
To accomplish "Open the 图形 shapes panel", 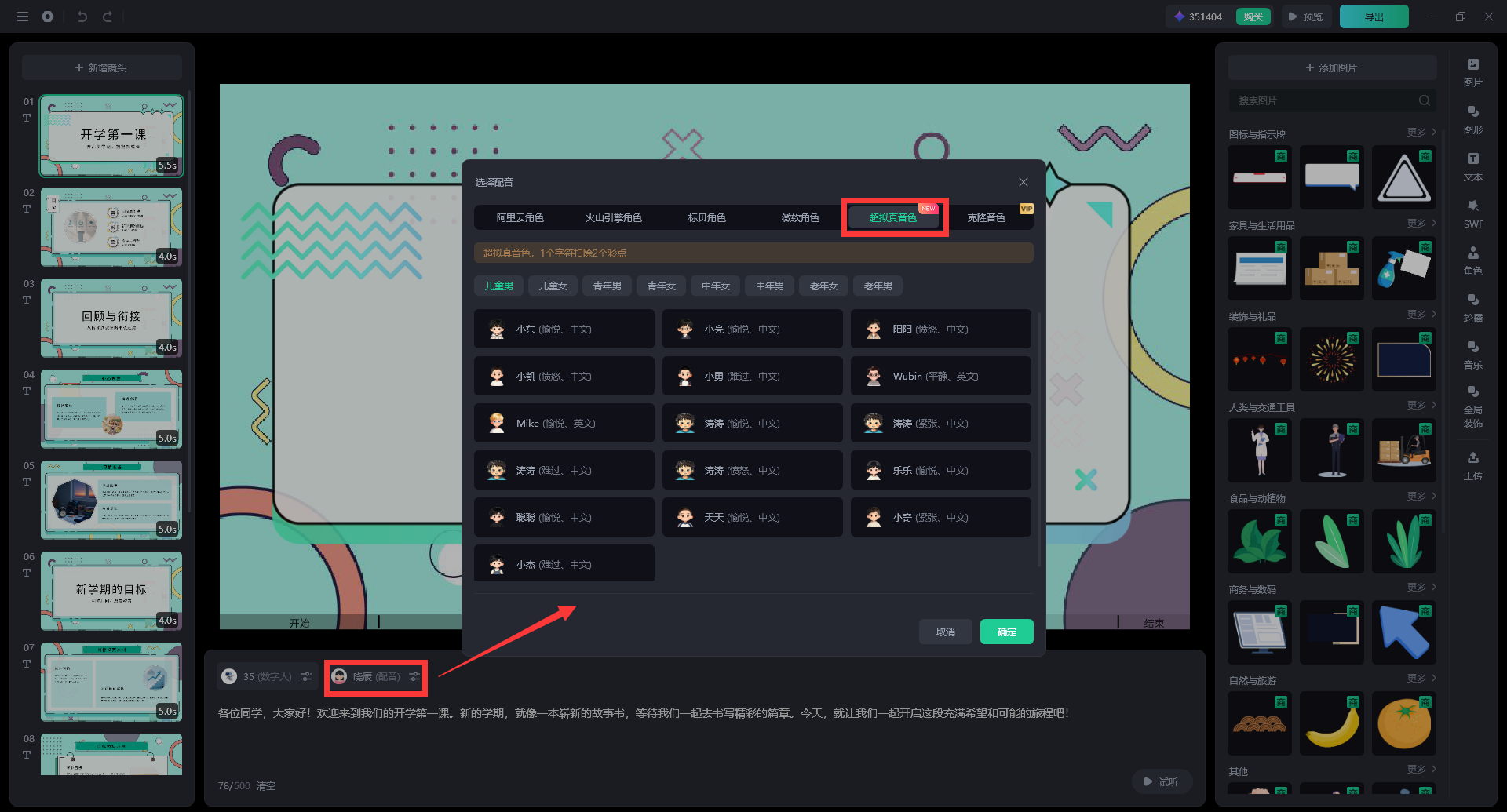I will (1472, 119).
